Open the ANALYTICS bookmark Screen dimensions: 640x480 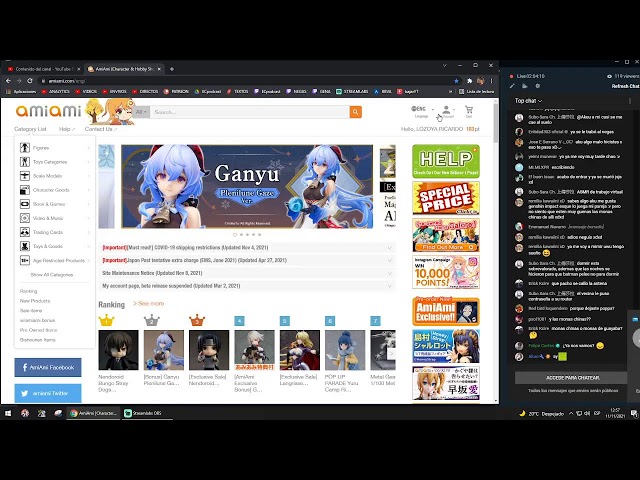[56, 91]
